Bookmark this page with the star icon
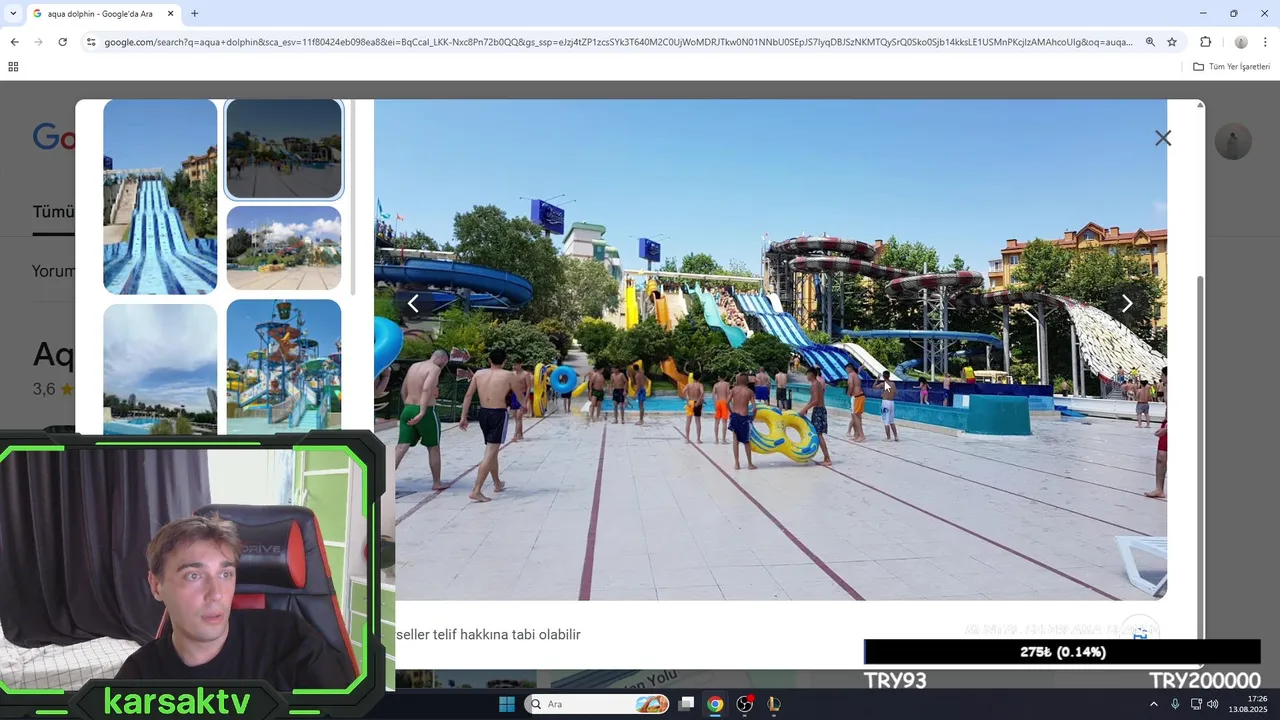Viewport: 1280px width, 720px height. (x=1172, y=42)
